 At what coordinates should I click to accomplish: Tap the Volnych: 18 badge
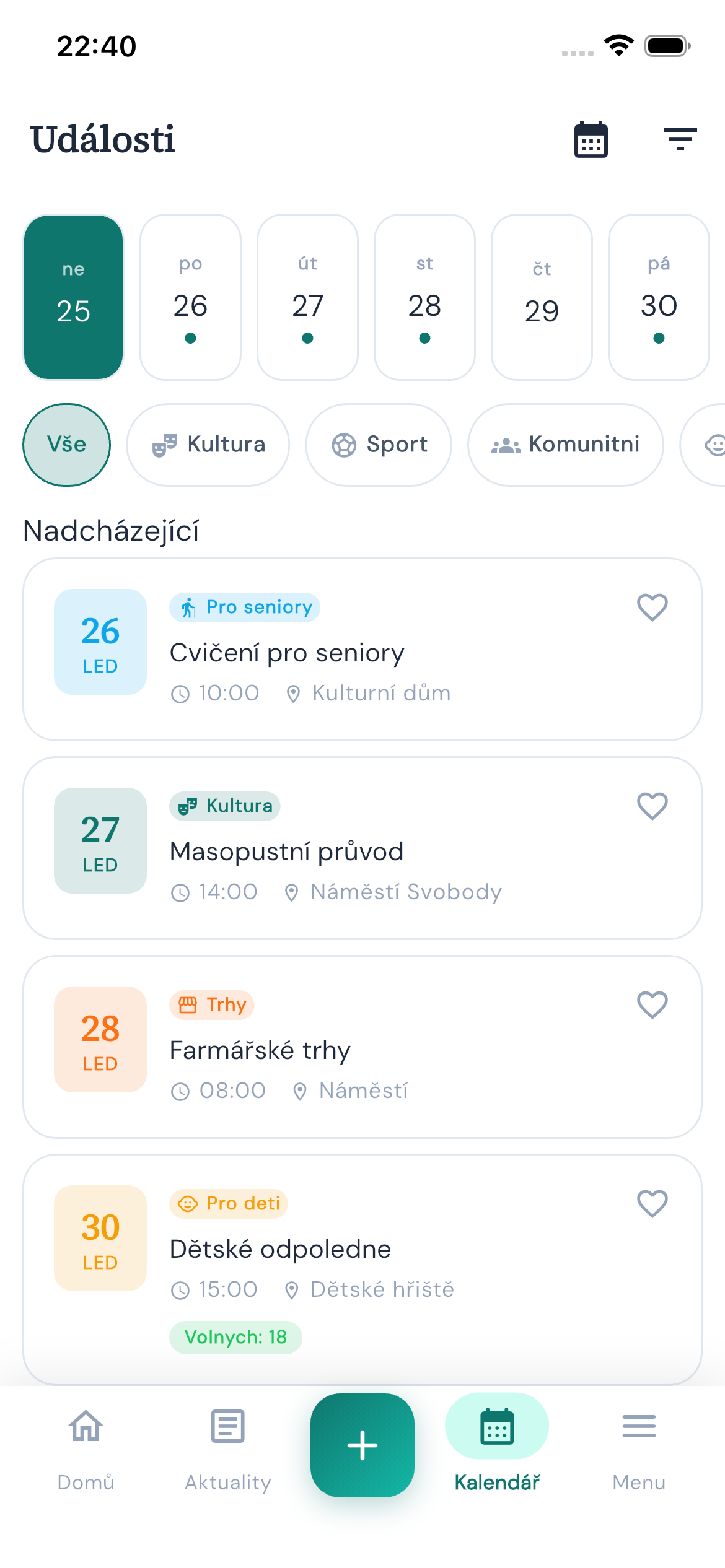click(235, 1338)
